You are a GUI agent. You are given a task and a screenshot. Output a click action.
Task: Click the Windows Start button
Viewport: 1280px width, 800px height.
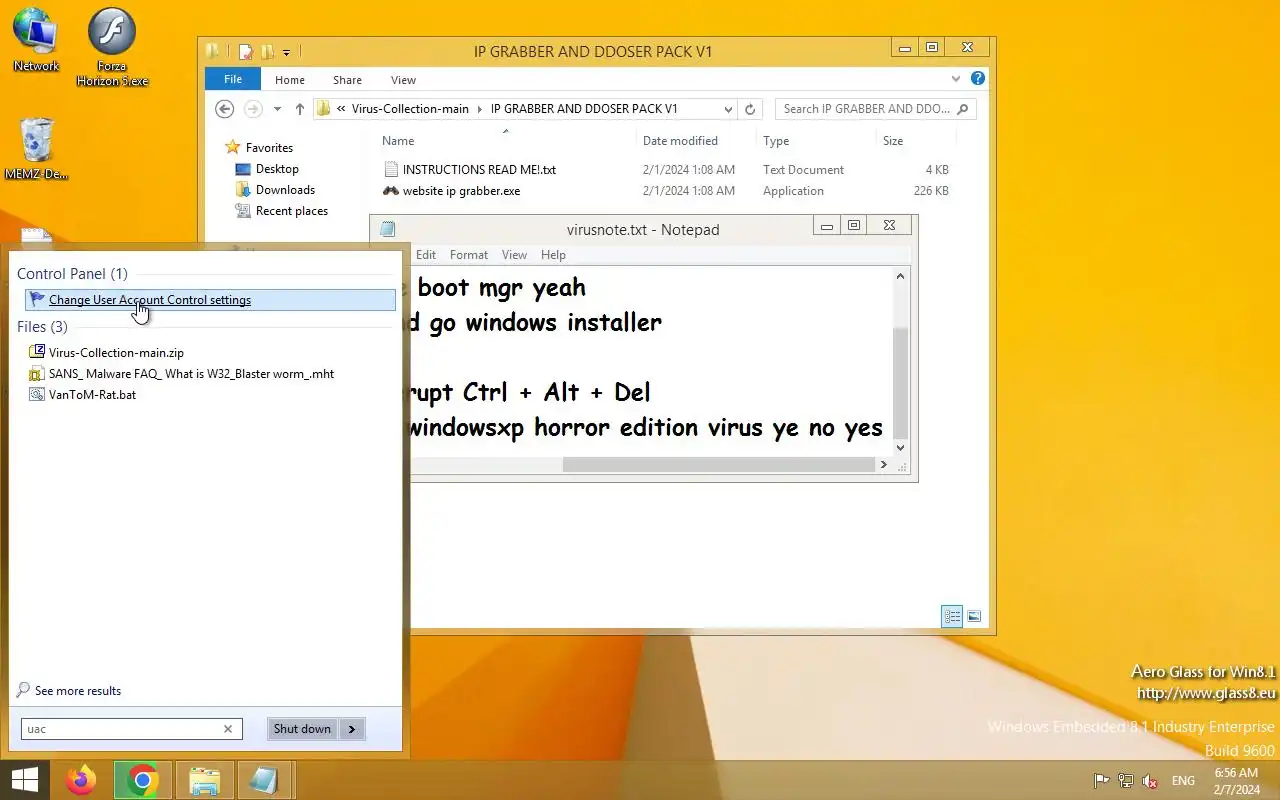point(24,780)
